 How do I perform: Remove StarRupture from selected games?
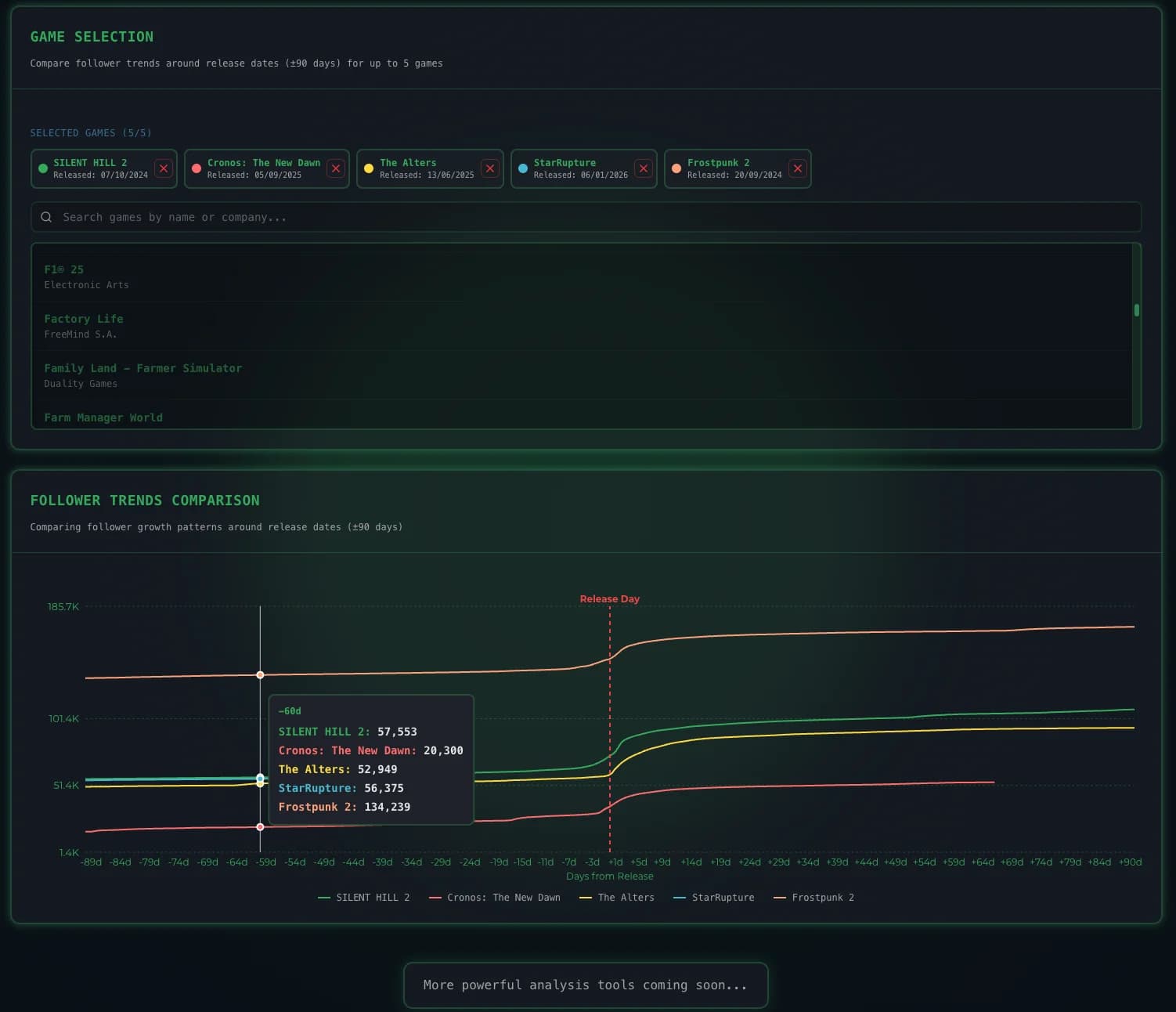coord(643,168)
